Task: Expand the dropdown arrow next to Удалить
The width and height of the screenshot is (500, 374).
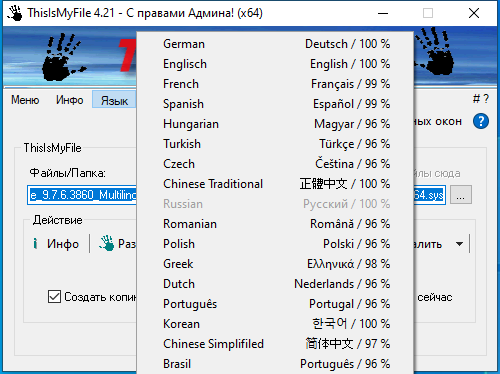Action: [459, 244]
